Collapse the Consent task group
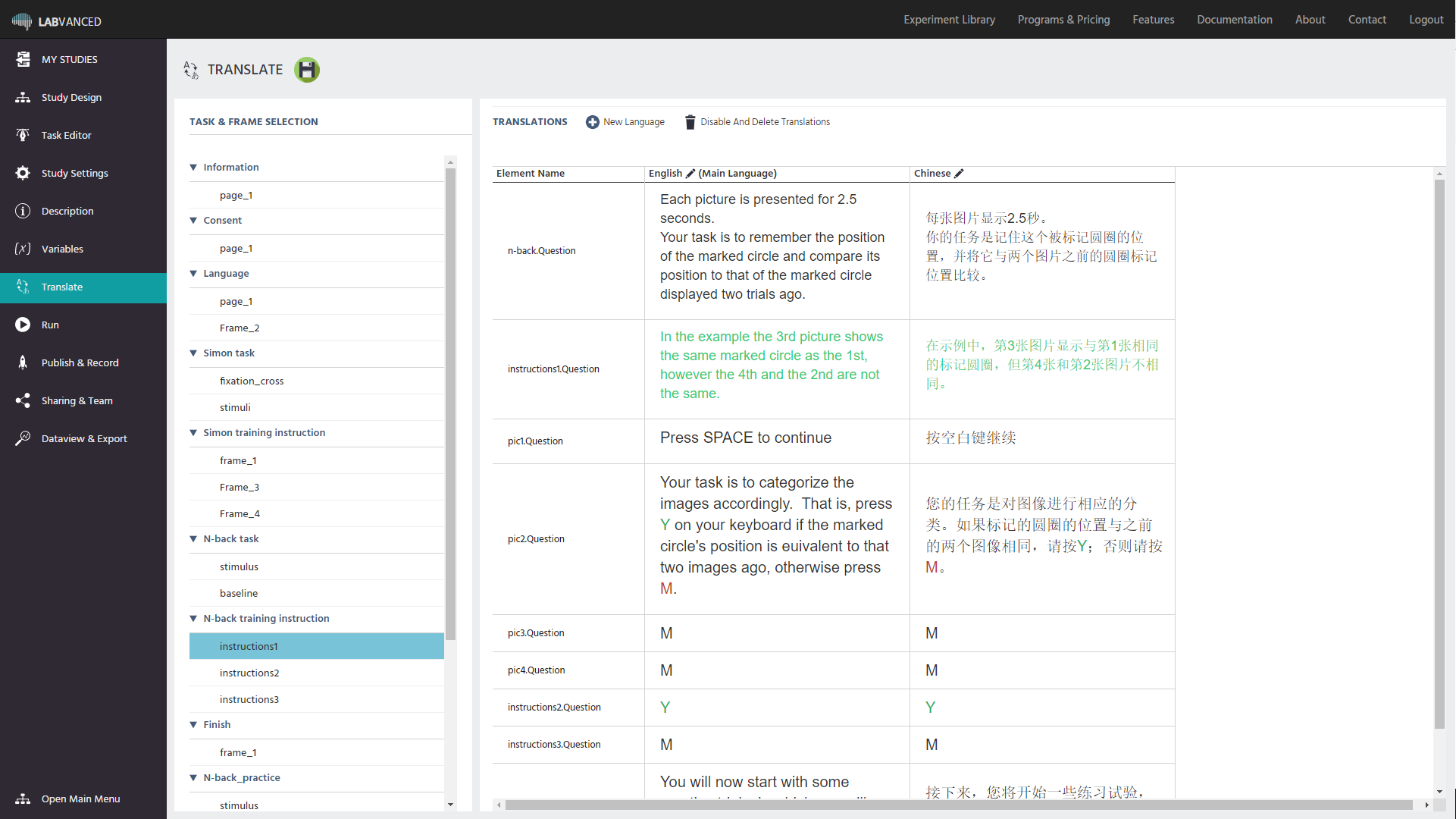Image resolution: width=1456 pixels, height=819 pixels. (x=193, y=221)
